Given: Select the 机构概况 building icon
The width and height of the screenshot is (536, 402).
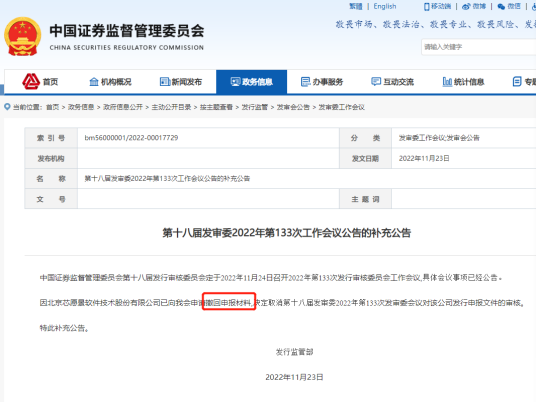Looking at the screenshot, I should point(94,82).
